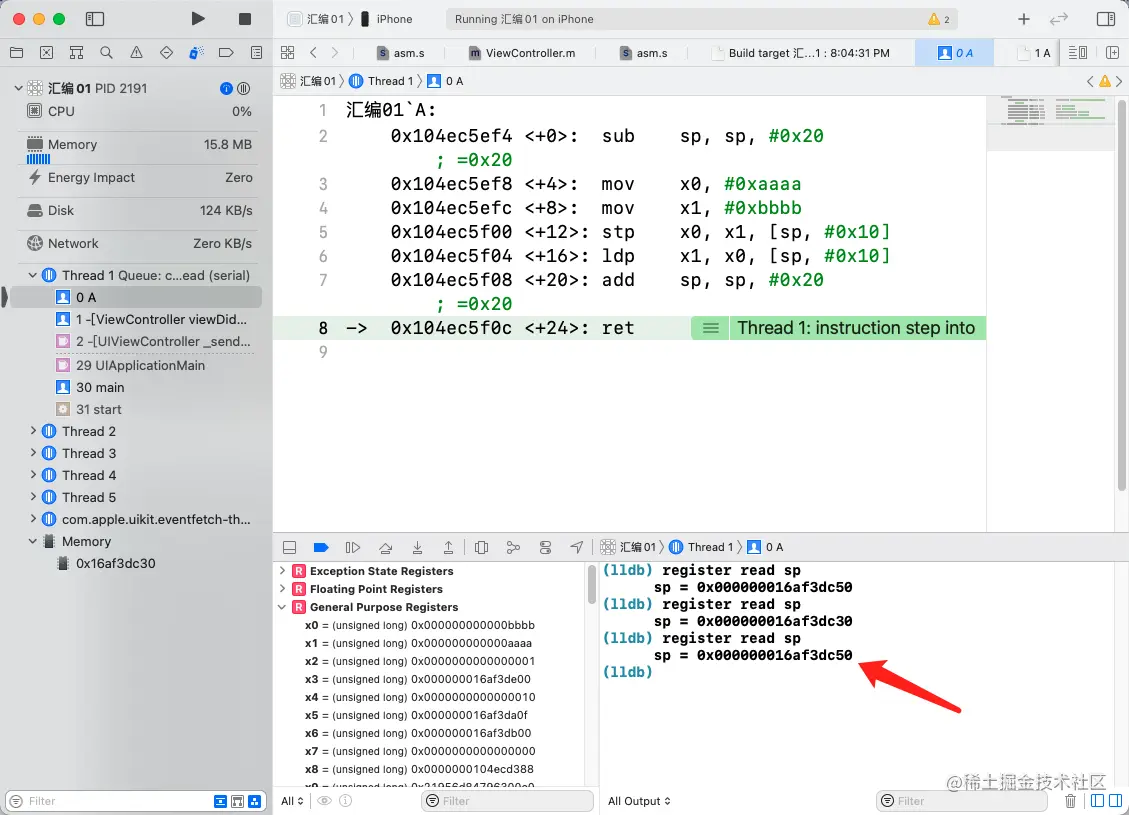The height and width of the screenshot is (815, 1129).
Task: Click the related items grid icon
Action: (x=288, y=53)
